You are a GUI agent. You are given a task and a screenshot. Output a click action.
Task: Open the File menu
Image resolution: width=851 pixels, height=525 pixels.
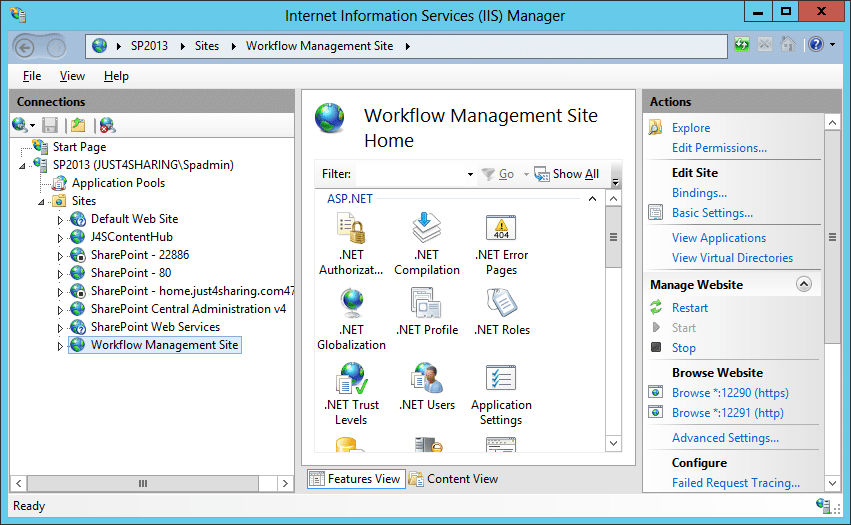[x=32, y=76]
